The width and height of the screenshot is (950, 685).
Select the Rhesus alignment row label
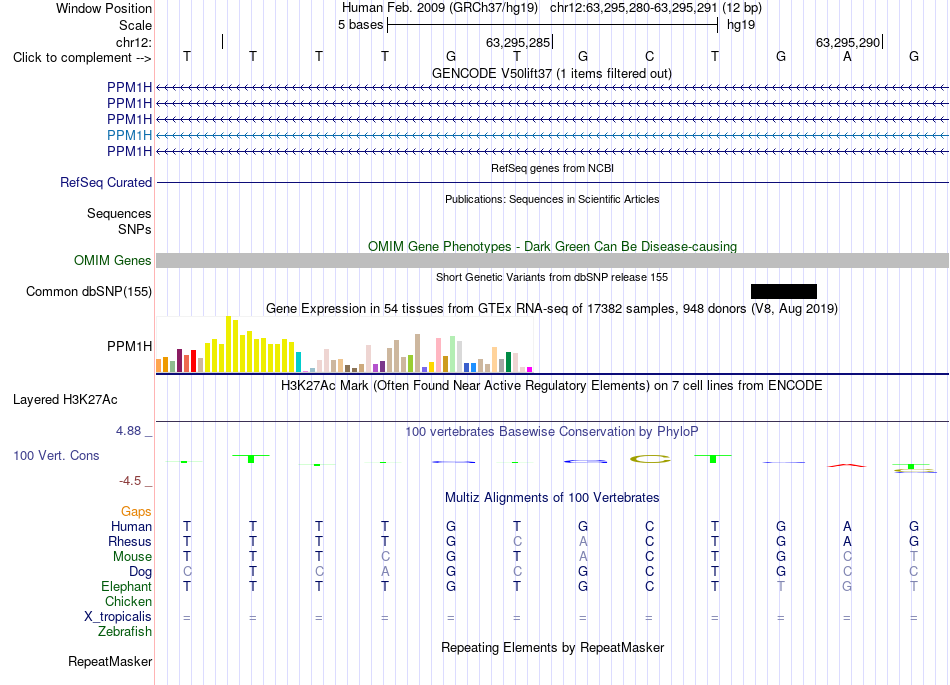point(130,541)
